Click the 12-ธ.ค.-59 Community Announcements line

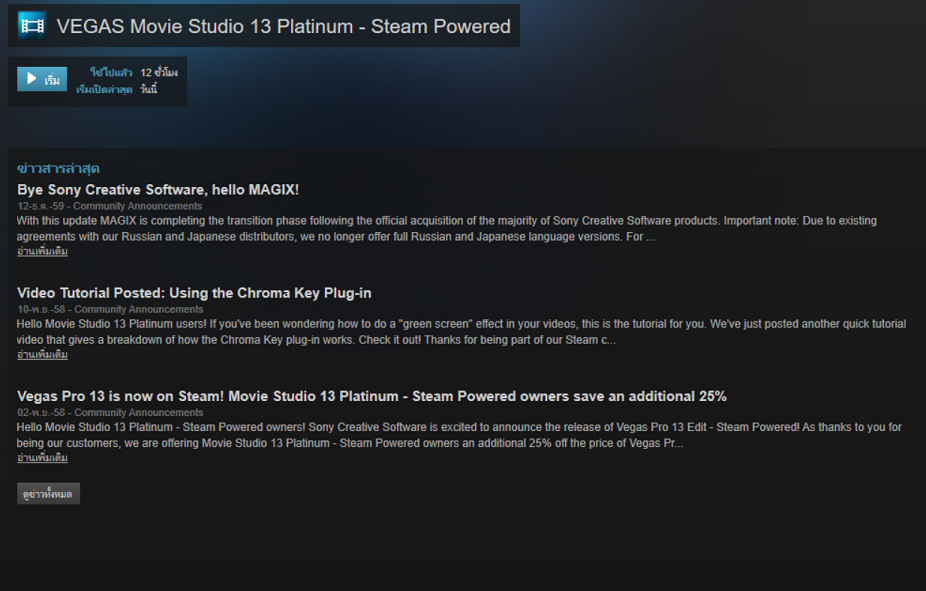coord(109,206)
